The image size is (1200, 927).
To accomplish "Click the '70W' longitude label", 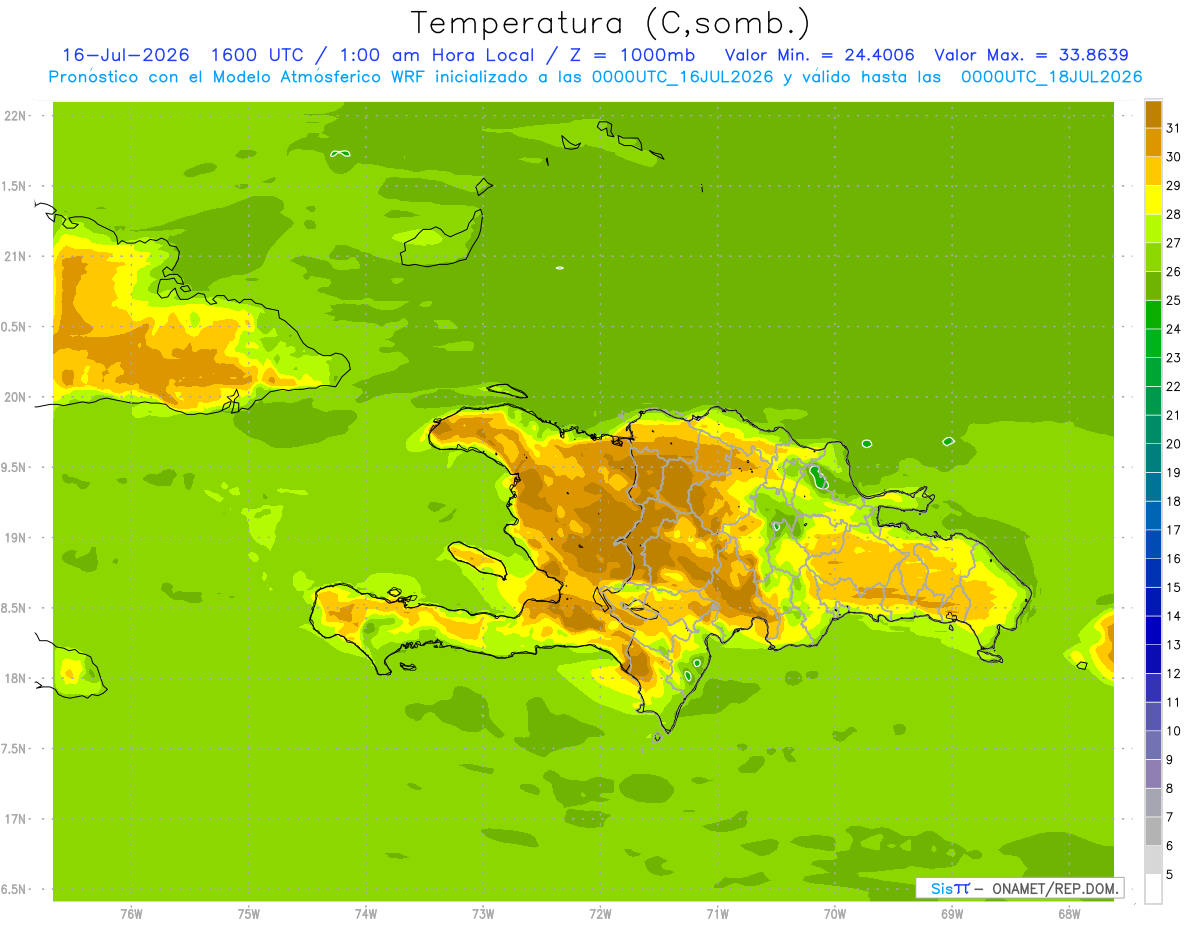I will pyautogui.click(x=835, y=914).
